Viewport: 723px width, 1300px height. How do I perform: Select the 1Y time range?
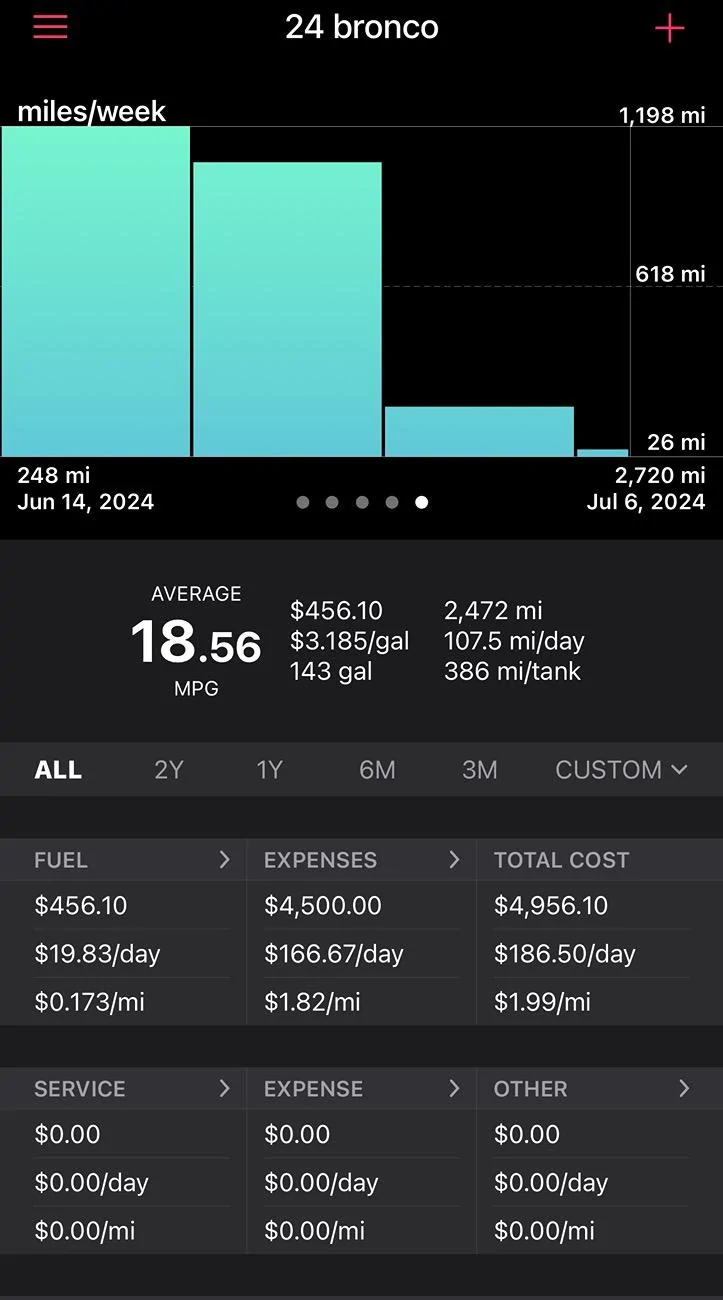coord(270,770)
